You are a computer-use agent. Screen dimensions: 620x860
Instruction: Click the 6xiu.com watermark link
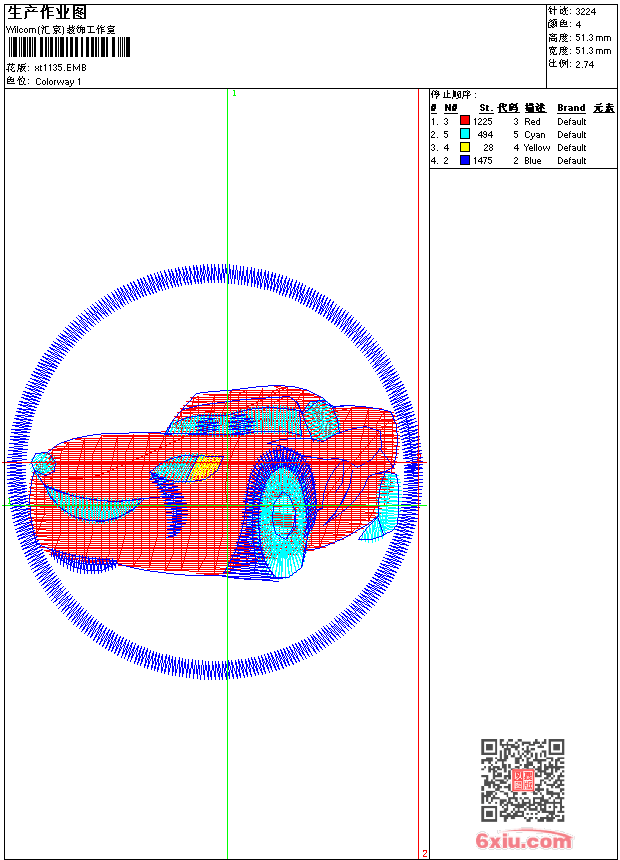coord(525,840)
